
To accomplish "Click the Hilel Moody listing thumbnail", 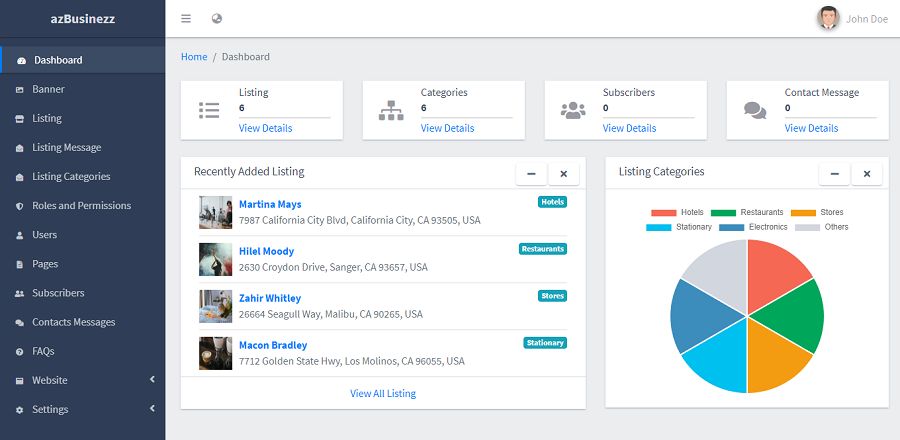I will click(215, 259).
